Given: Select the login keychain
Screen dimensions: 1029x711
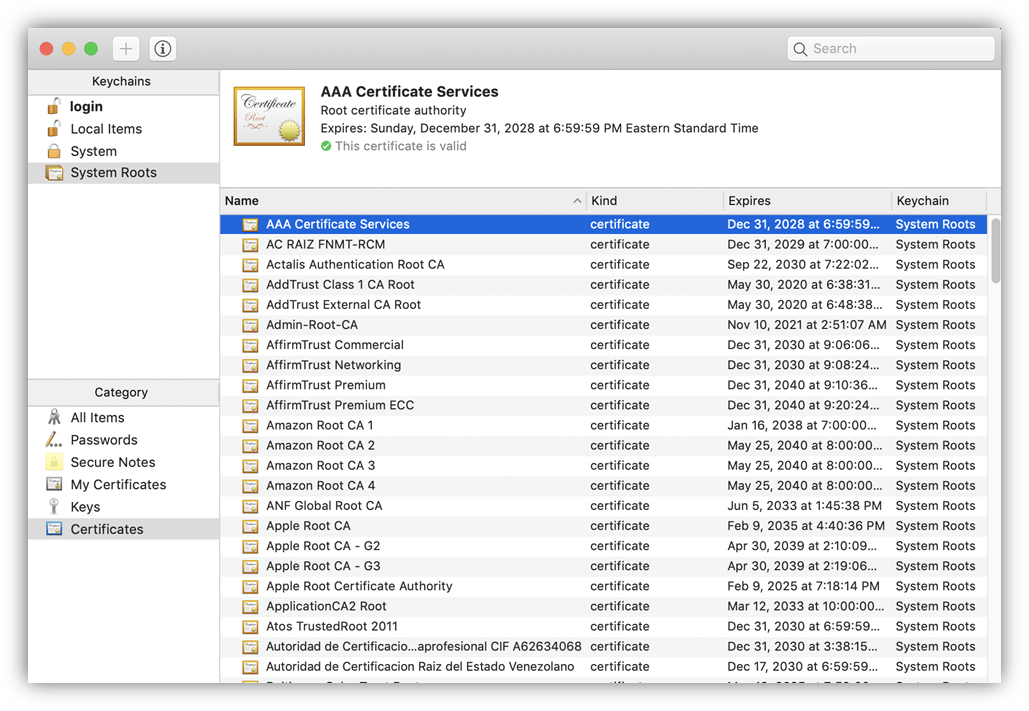Looking at the screenshot, I should point(123,106).
